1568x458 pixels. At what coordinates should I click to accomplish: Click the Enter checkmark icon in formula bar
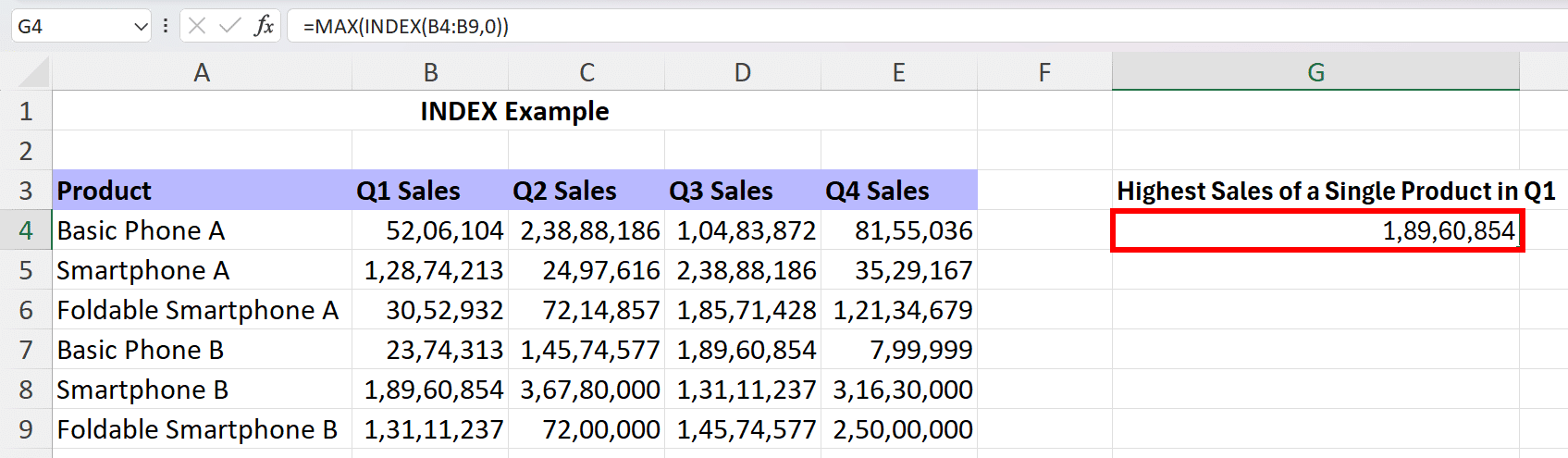coord(229,26)
